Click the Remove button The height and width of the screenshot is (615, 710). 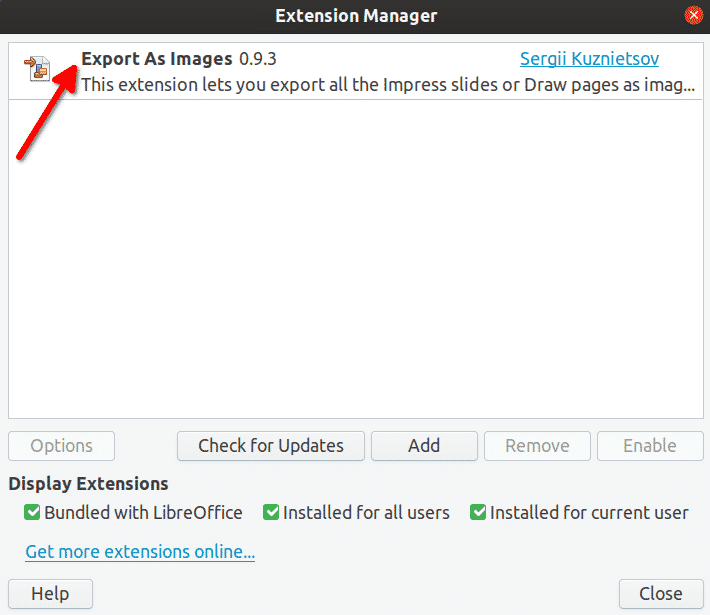coord(537,446)
